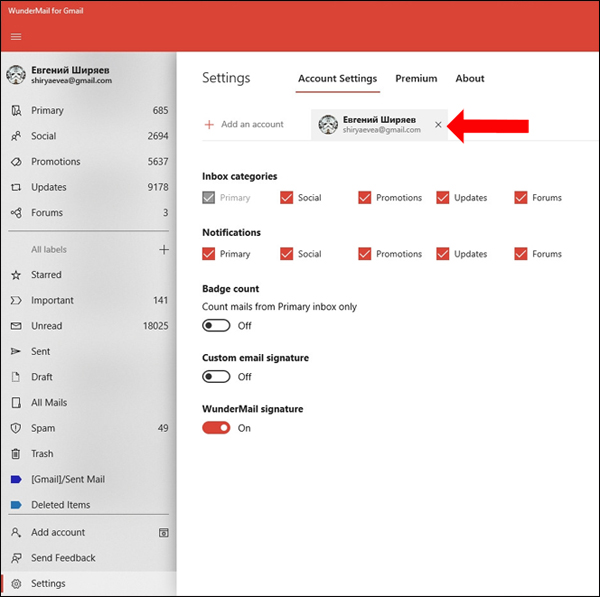This screenshot has width=600, height=597.
Task: Click the Add account person icon
Action: pos(16,532)
